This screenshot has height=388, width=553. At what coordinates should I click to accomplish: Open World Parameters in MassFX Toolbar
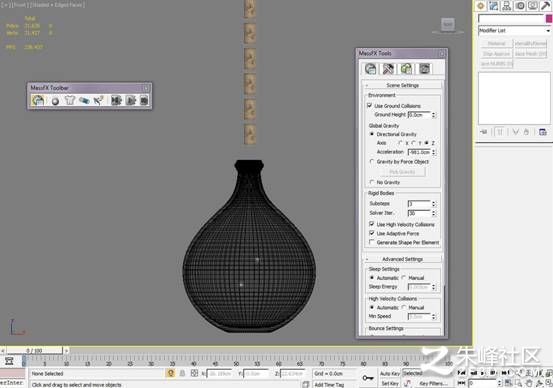pyautogui.click(x=38, y=101)
